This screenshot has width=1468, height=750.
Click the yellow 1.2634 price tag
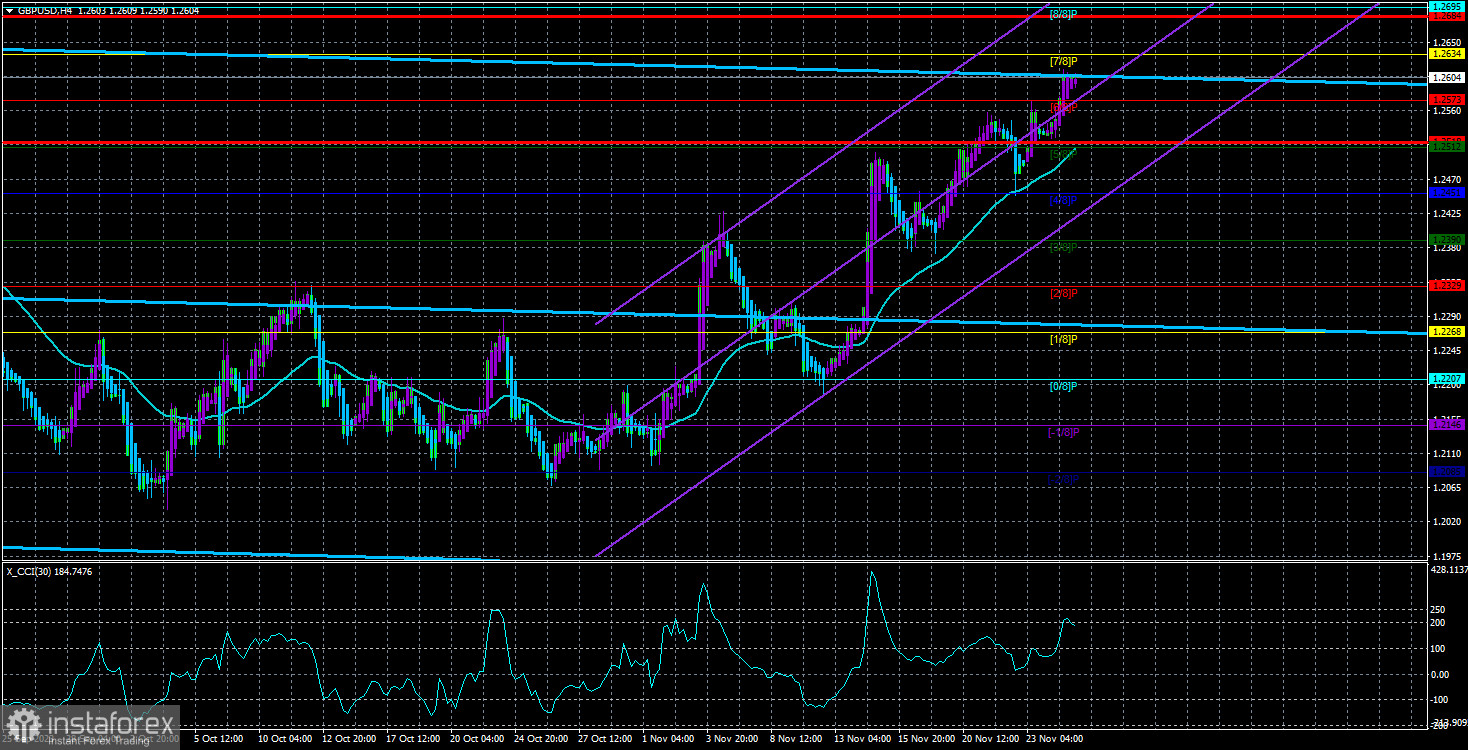[x=1446, y=54]
